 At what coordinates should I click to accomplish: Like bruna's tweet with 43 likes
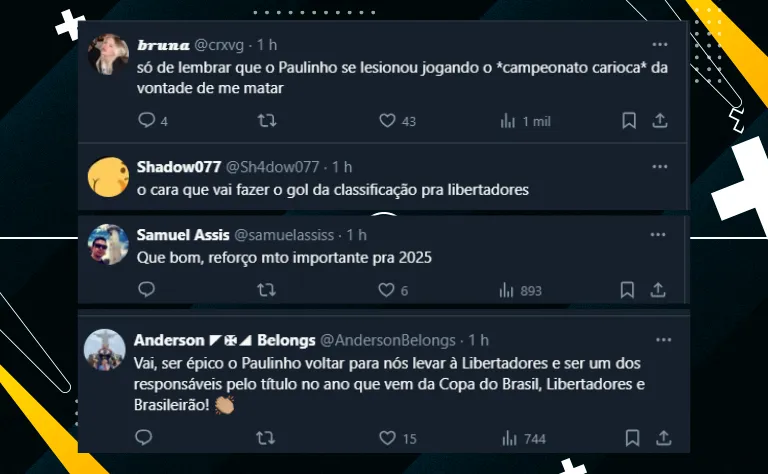click(387, 121)
